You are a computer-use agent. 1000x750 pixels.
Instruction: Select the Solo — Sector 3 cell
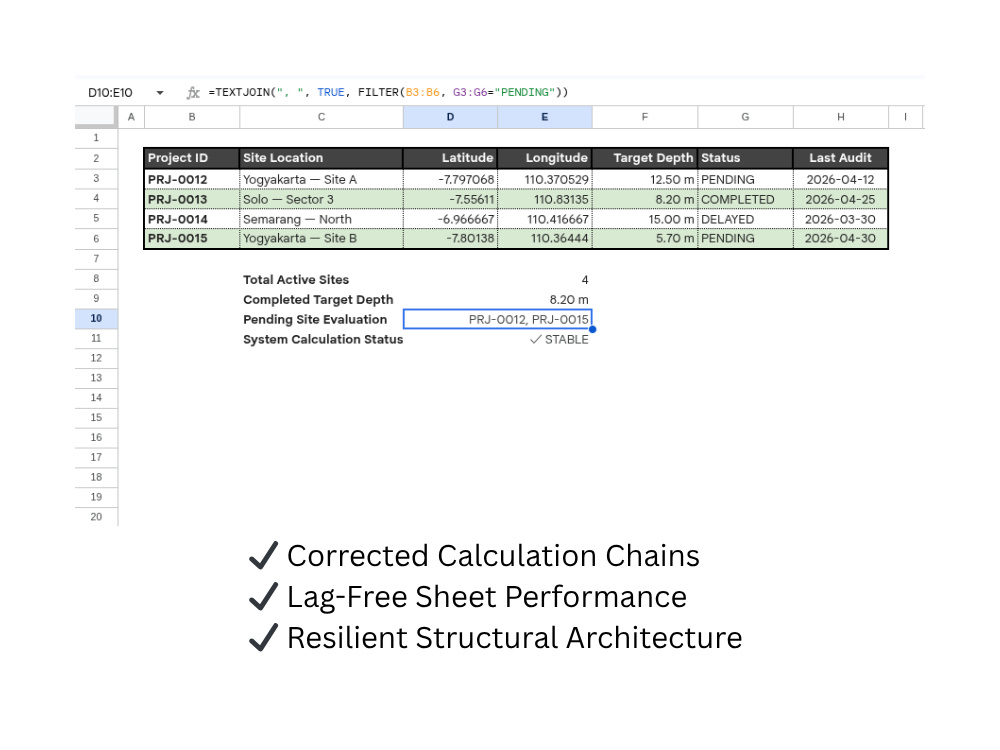point(321,200)
